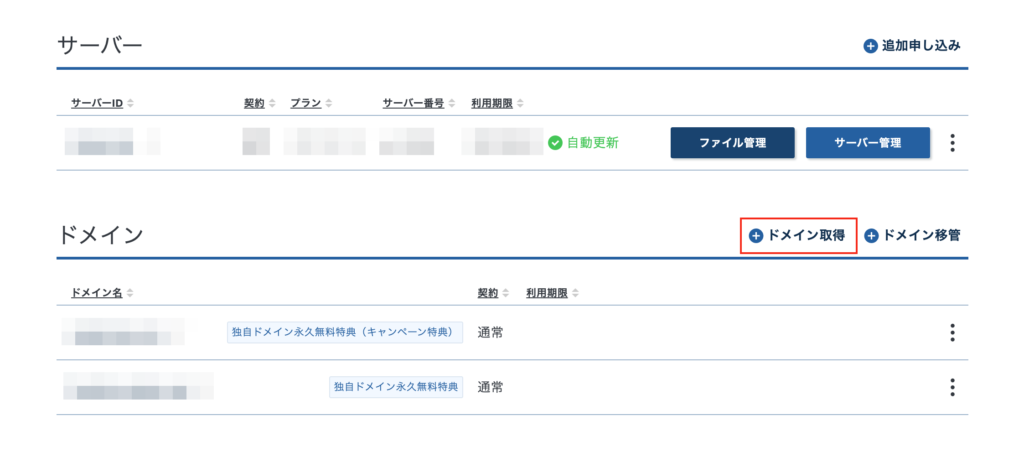Open サーバー管理 panel

coord(868,142)
